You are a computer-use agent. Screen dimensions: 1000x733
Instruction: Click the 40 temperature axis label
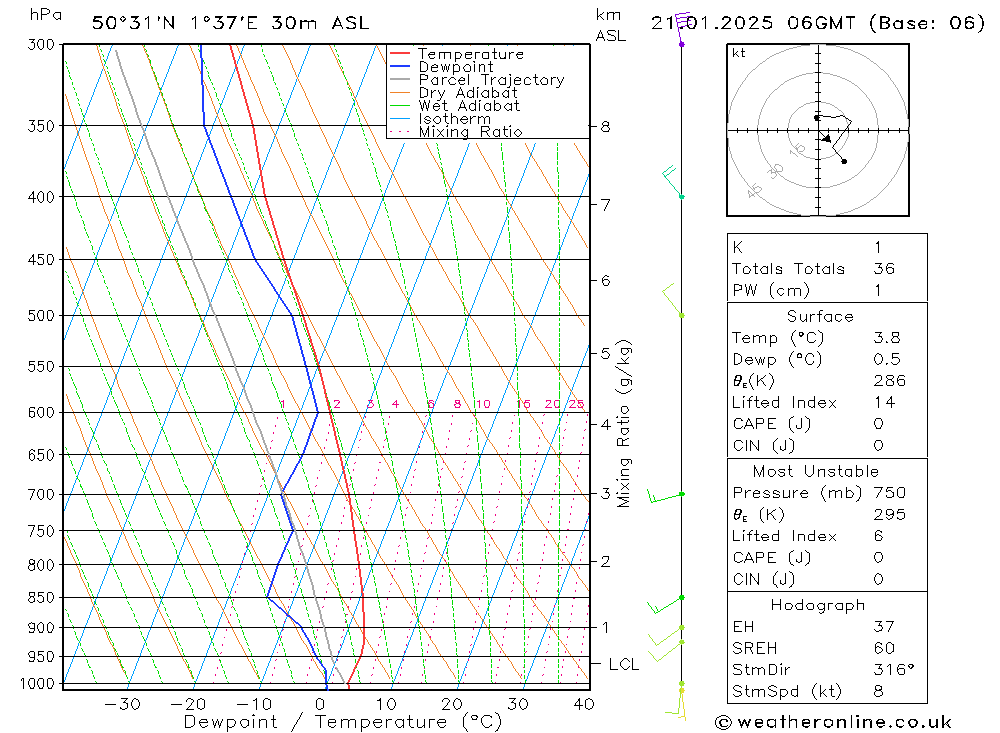point(584,705)
